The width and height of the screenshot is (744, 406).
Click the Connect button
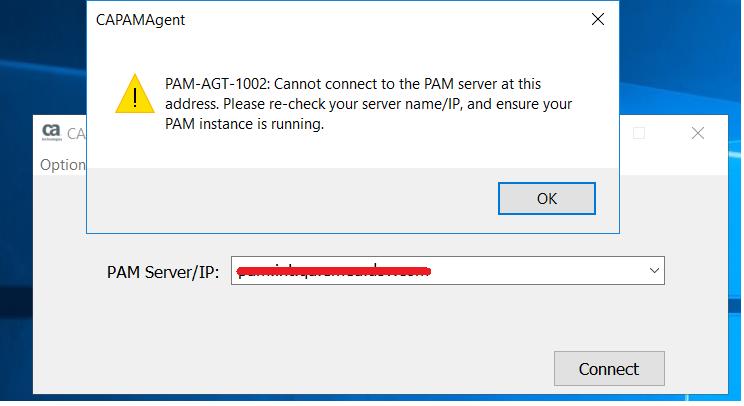(609, 369)
